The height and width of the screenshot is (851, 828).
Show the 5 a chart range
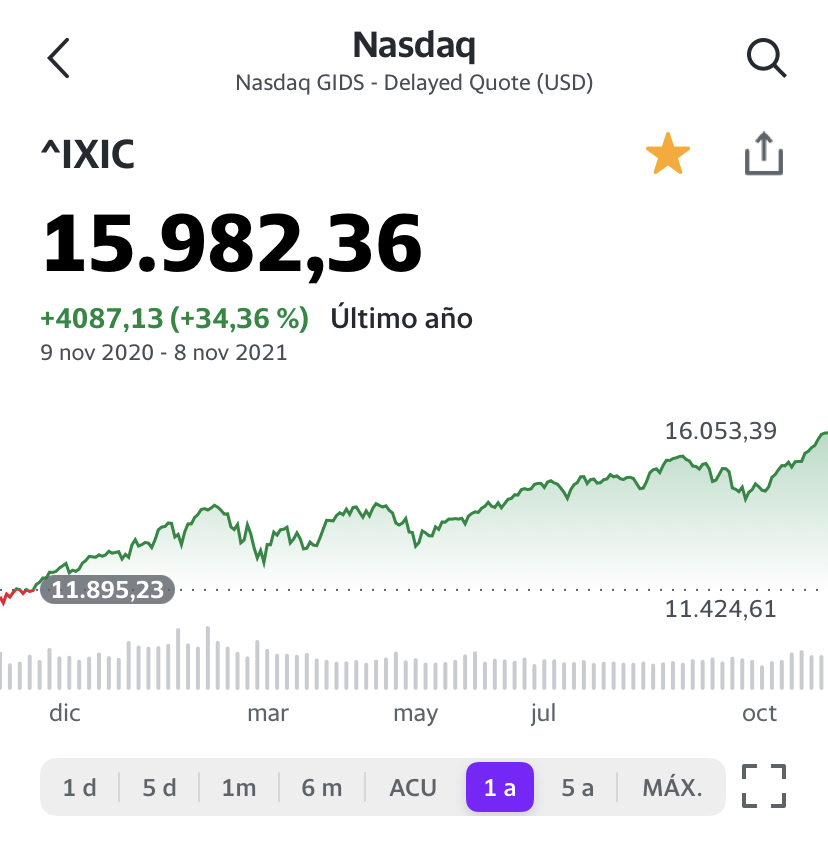click(577, 788)
